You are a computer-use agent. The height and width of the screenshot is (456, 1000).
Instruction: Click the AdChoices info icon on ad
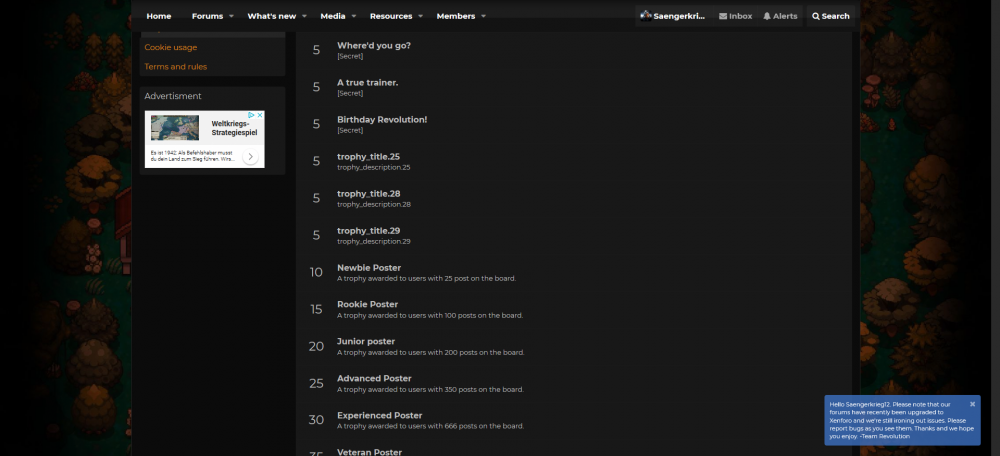[251, 116]
